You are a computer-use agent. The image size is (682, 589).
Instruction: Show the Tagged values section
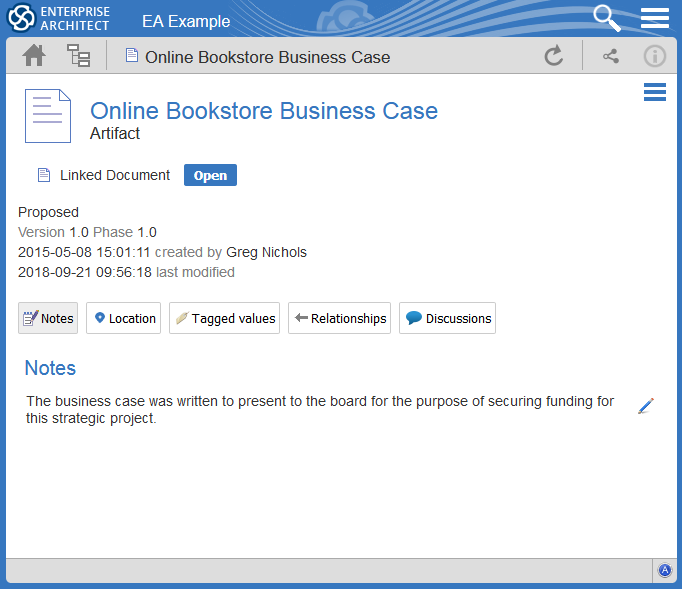pyautogui.click(x=224, y=318)
